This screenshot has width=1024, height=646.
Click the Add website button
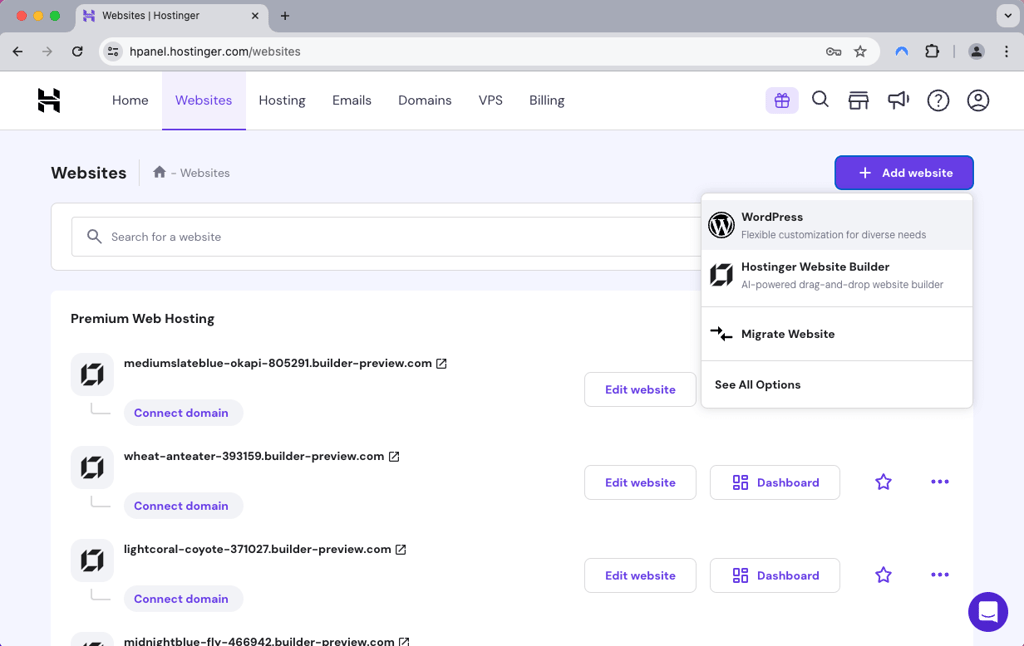904,172
